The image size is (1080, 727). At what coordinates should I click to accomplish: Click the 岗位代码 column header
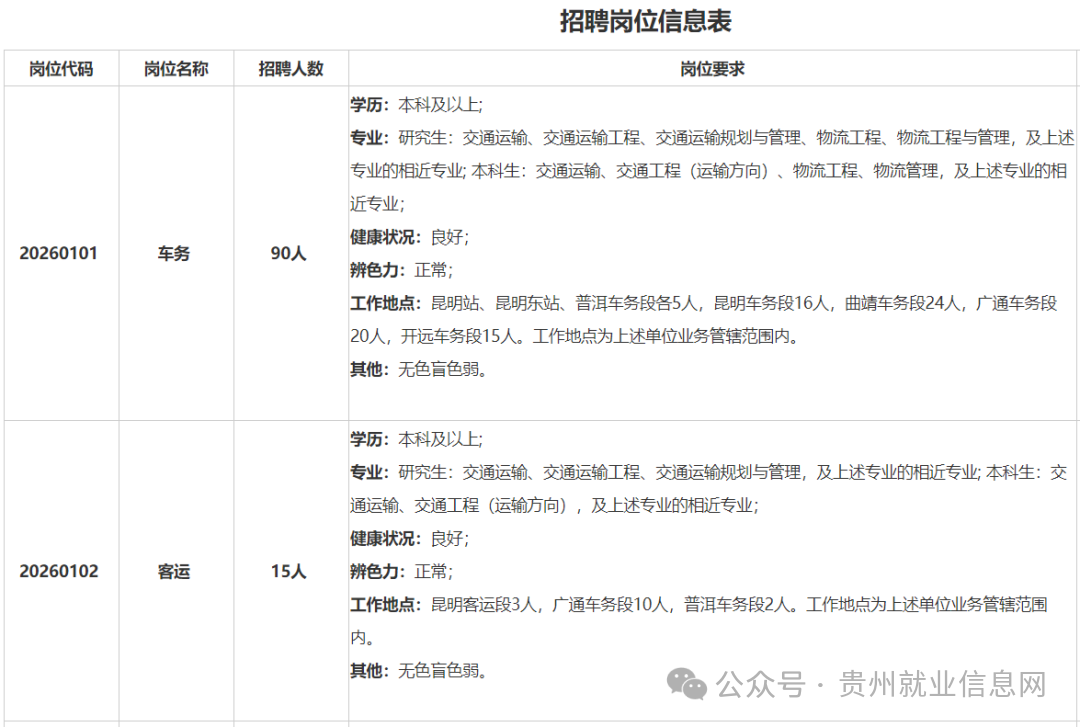(61, 69)
